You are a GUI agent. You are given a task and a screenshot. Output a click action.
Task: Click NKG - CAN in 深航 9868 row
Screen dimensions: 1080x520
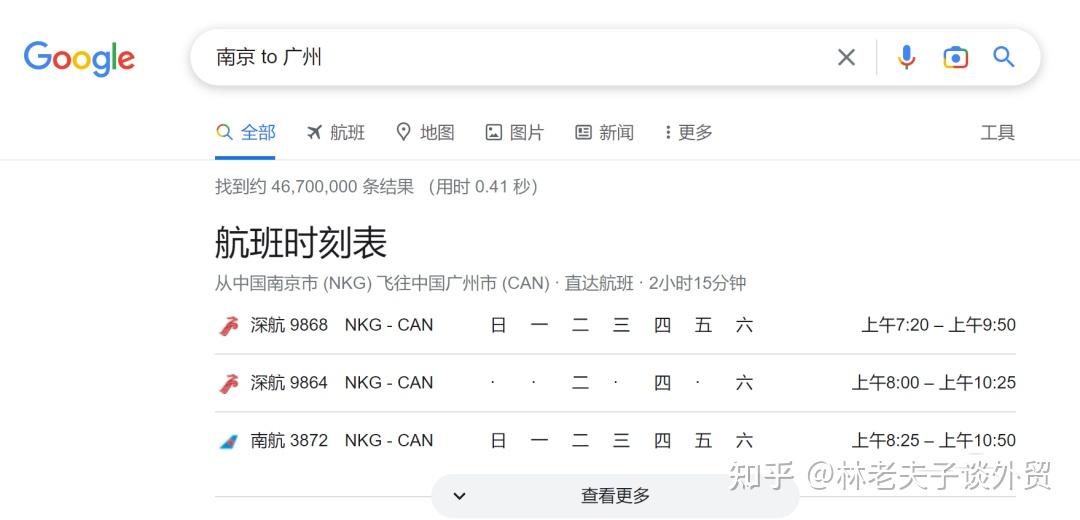coord(389,325)
